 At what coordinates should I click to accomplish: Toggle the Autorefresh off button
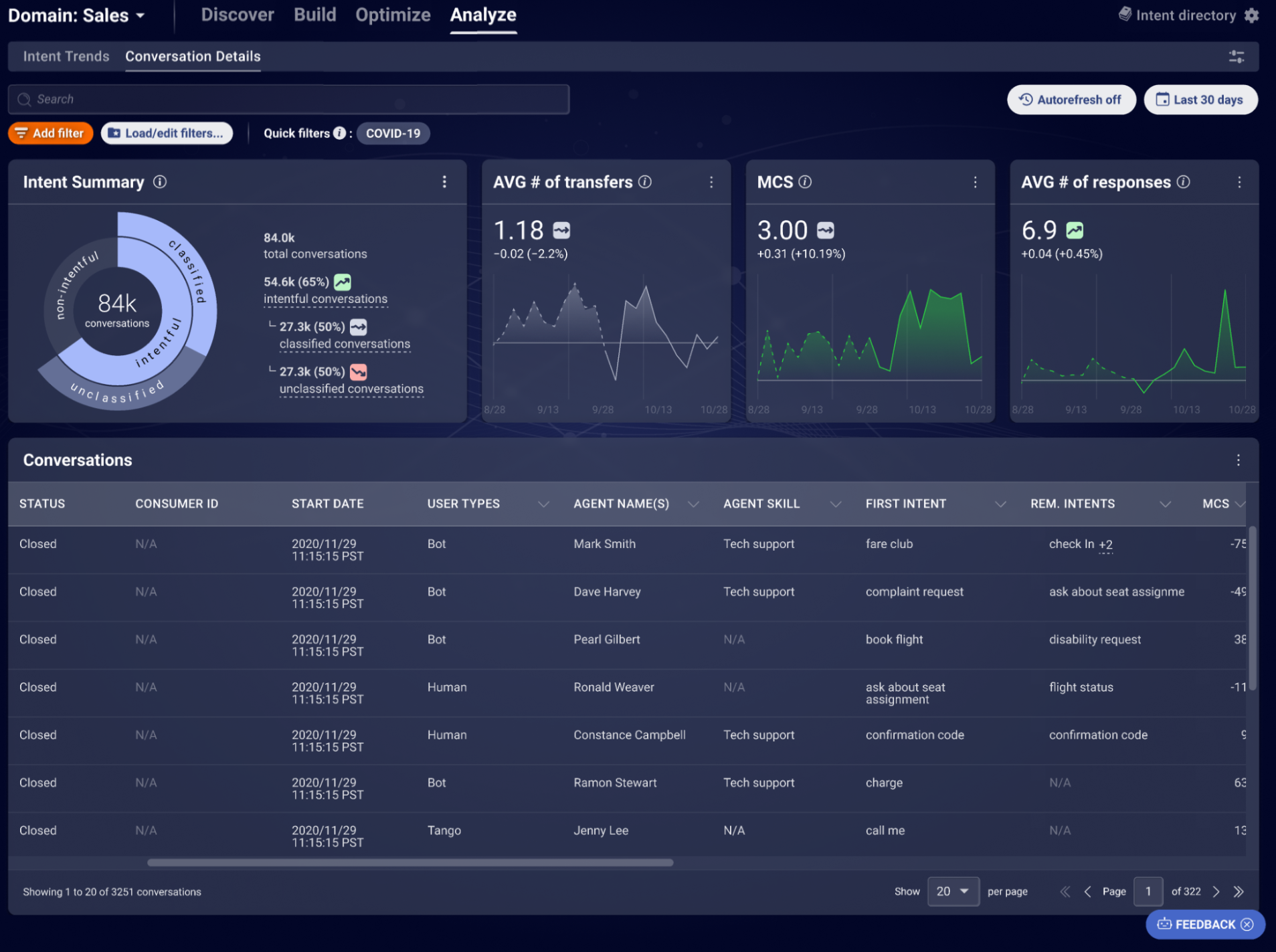tap(1071, 100)
